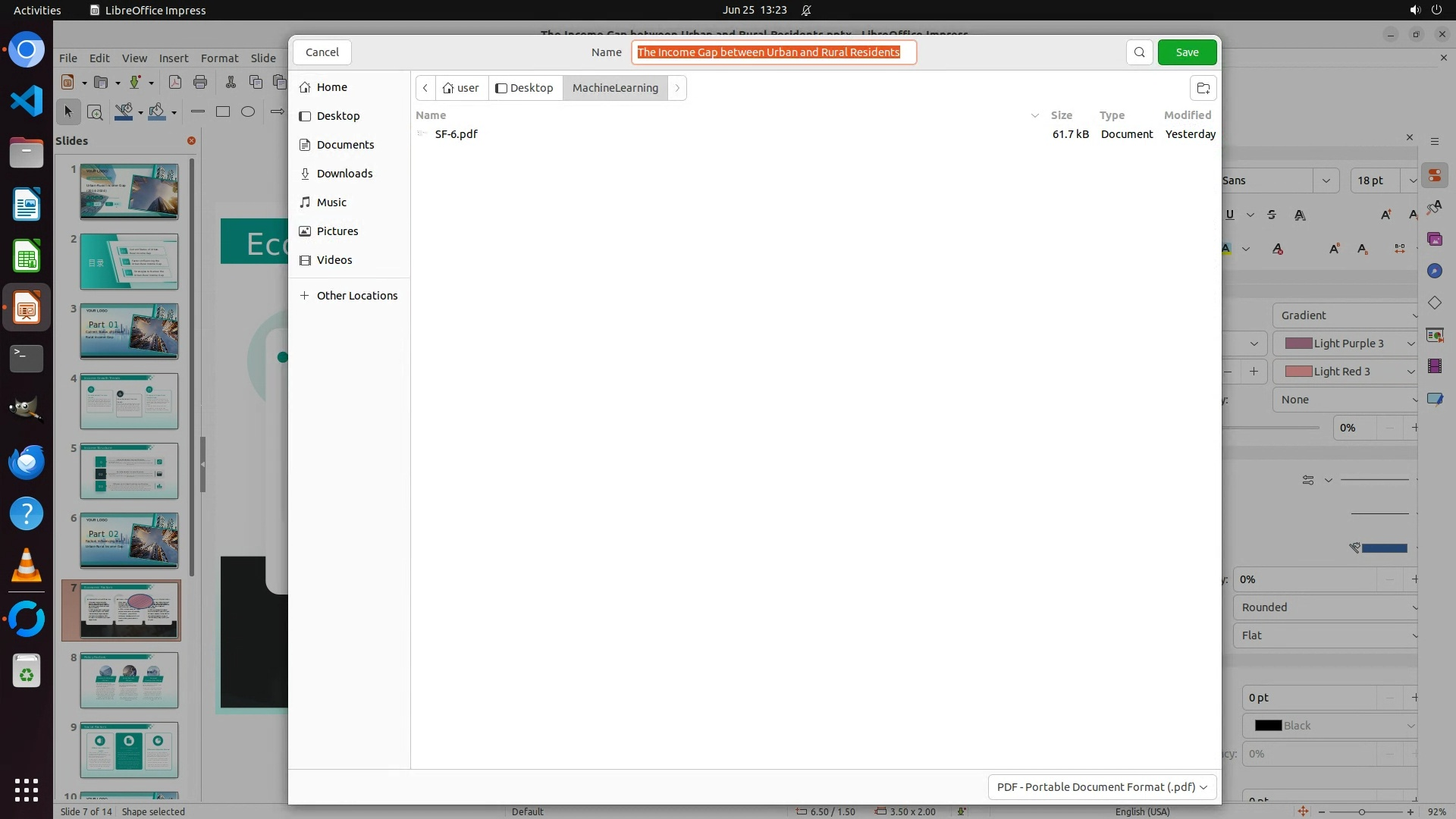Open the Gallery sidebar panel icon
Image resolution: width=1456 pixels, height=819 pixels.
click(x=1434, y=240)
